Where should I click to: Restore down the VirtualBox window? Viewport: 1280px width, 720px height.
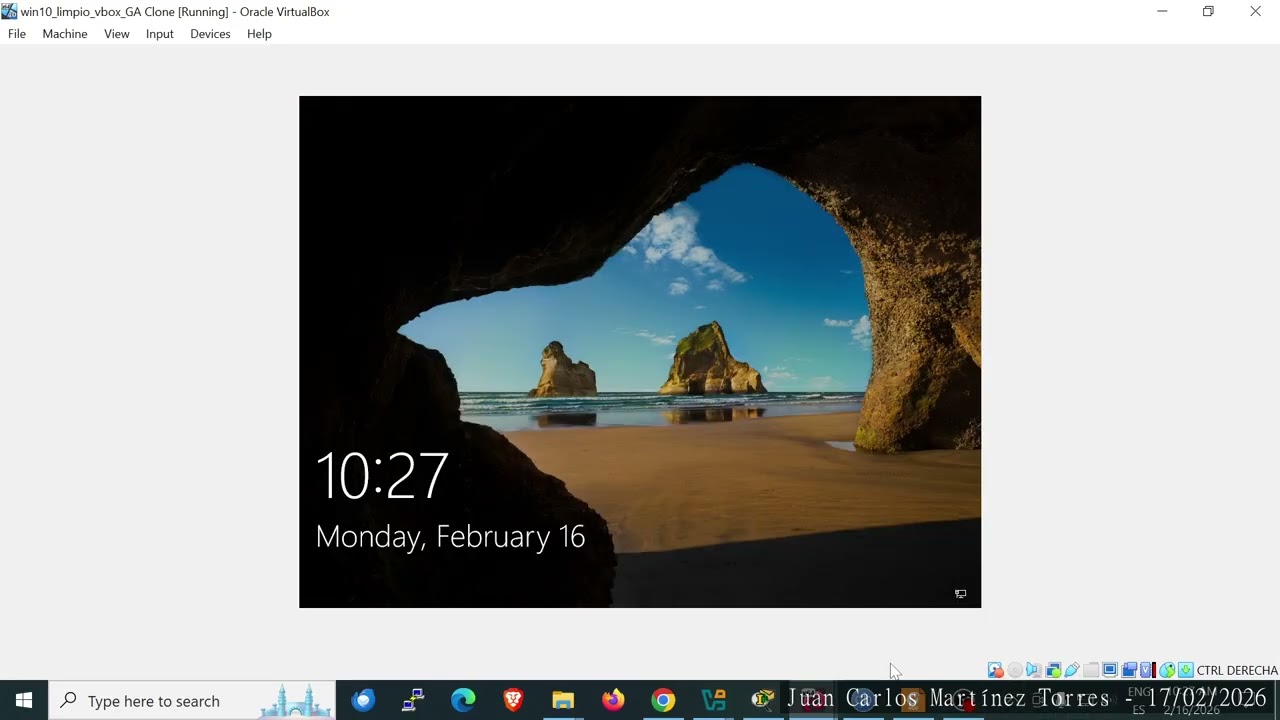click(x=1208, y=11)
